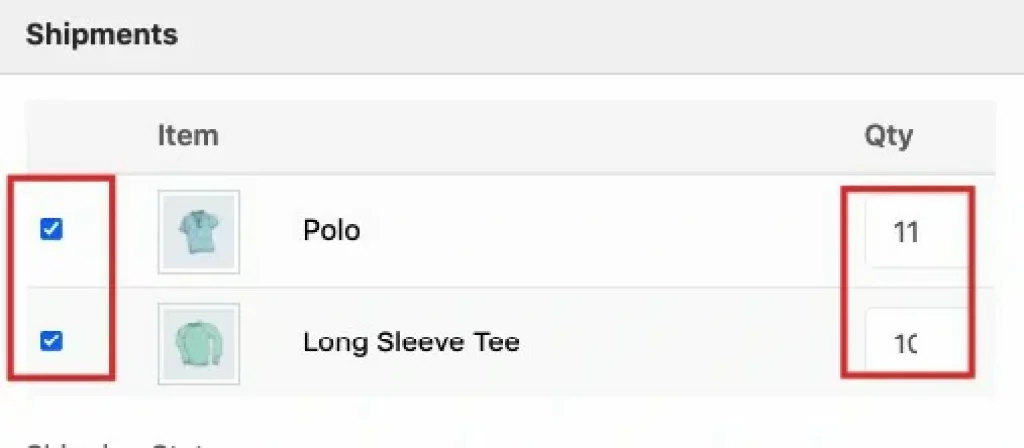
Task: Click the Item column header
Action: click(187, 136)
